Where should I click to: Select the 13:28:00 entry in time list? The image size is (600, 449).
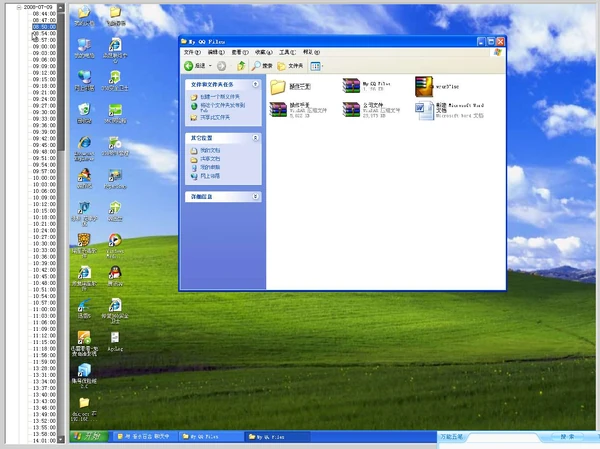44,368
